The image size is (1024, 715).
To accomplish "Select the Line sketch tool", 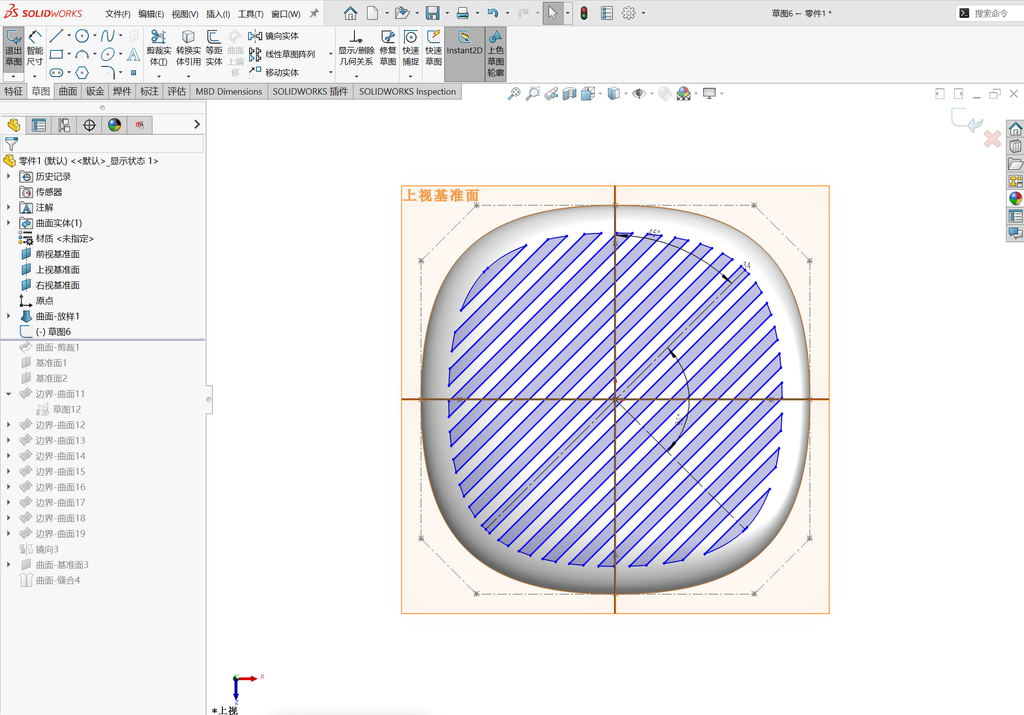I will point(56,36).
